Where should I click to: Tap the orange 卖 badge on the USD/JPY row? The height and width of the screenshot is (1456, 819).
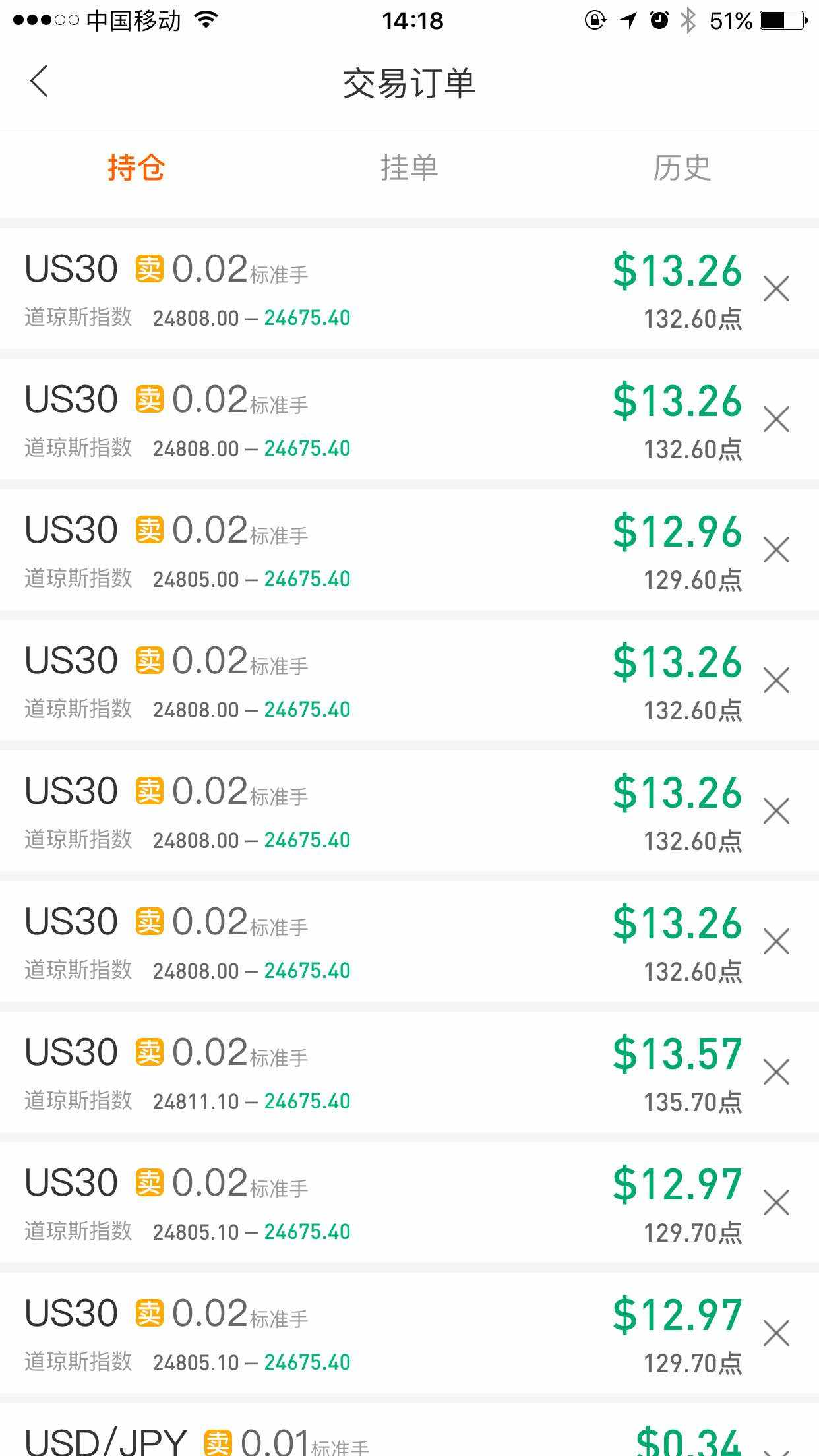tap(218, 1441)
